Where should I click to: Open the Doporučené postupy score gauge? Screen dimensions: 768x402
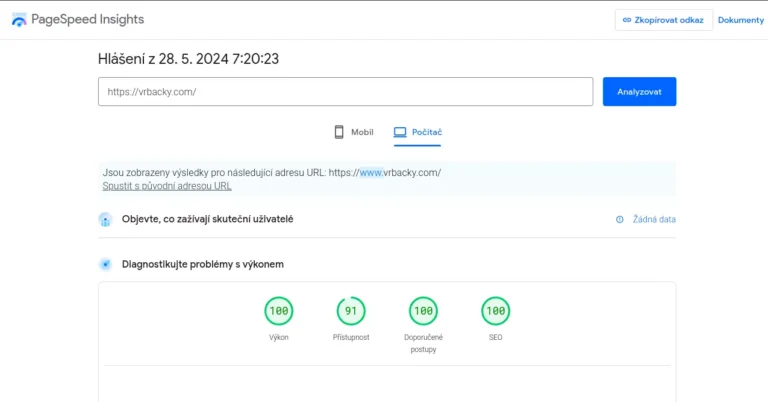pyautogui.click(x=423, y=311)
